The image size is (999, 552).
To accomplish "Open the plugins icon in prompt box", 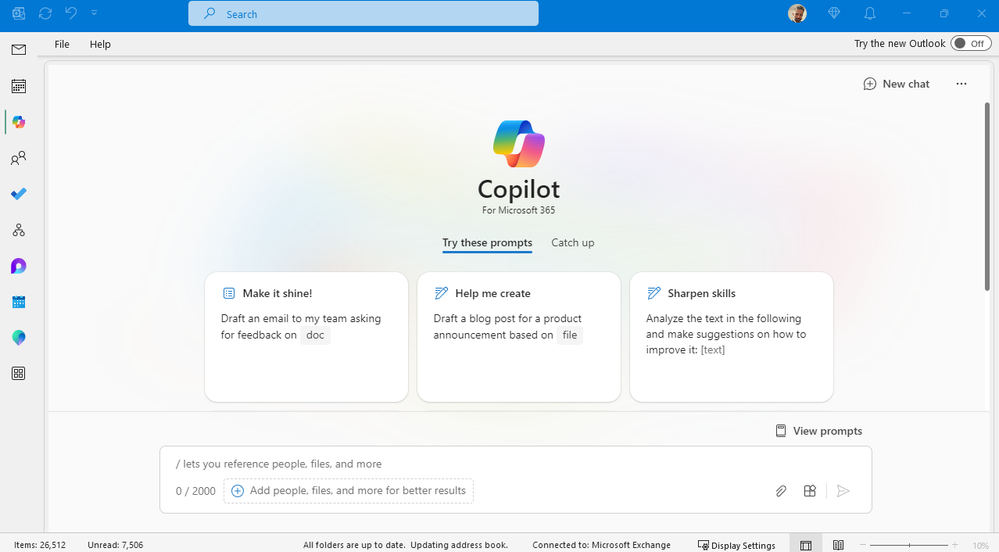I will (810, 491).
